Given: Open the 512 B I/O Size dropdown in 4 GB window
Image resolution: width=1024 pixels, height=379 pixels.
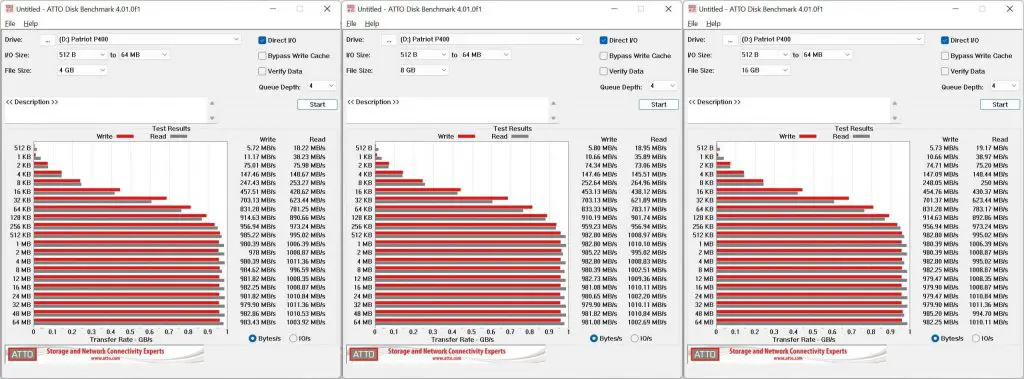Looking at the screenshot, I should coord(82,55).
